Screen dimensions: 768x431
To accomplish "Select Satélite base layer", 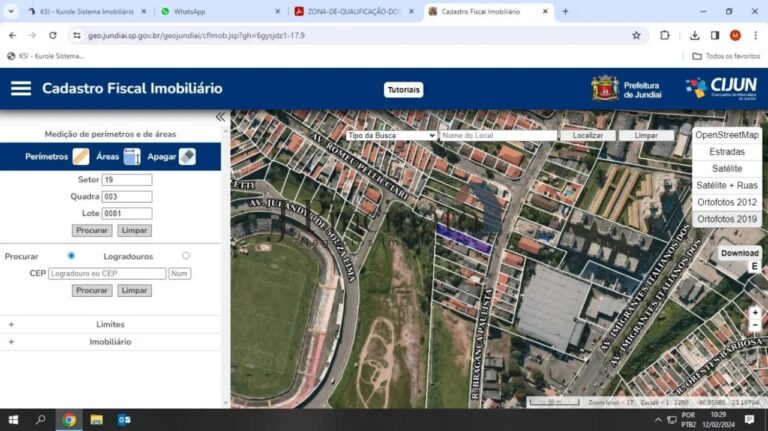I will [727, 168].
